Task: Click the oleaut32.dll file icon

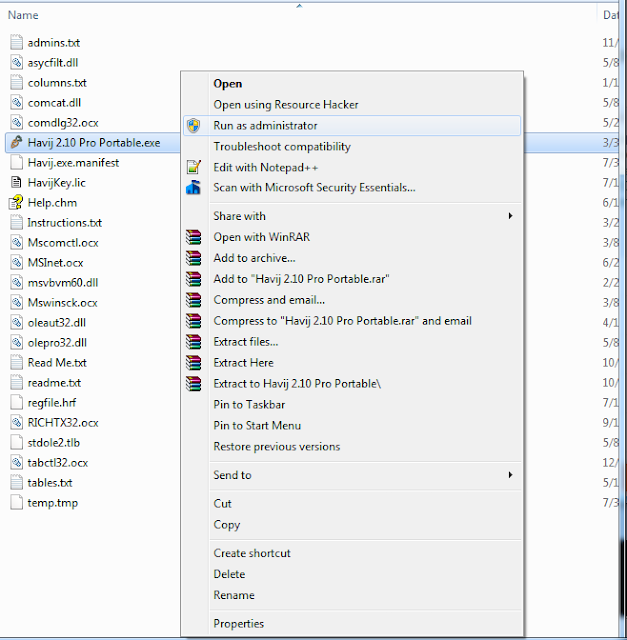Action: click(16, 322)
